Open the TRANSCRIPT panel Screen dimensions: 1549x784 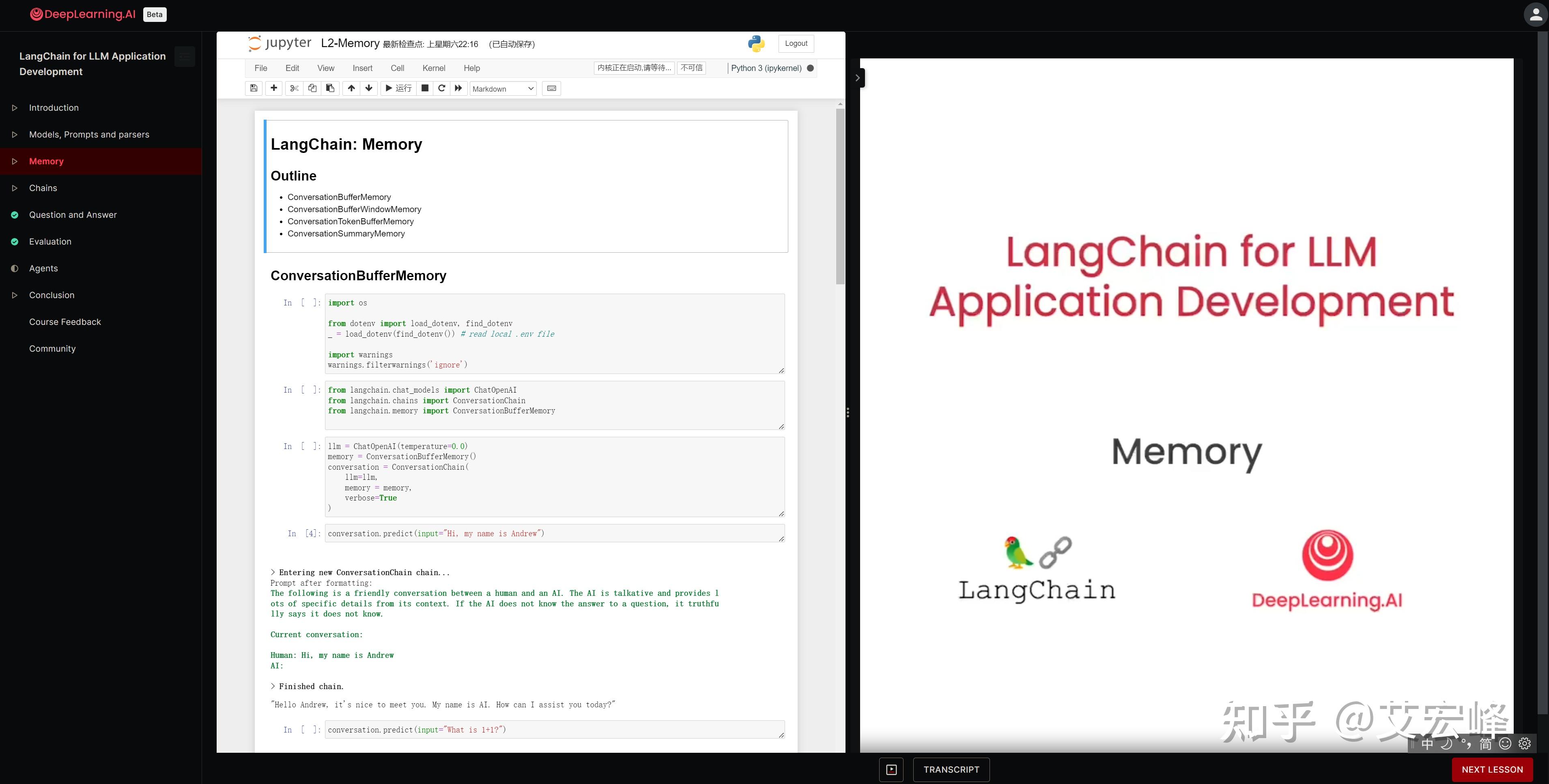(951, 769)
